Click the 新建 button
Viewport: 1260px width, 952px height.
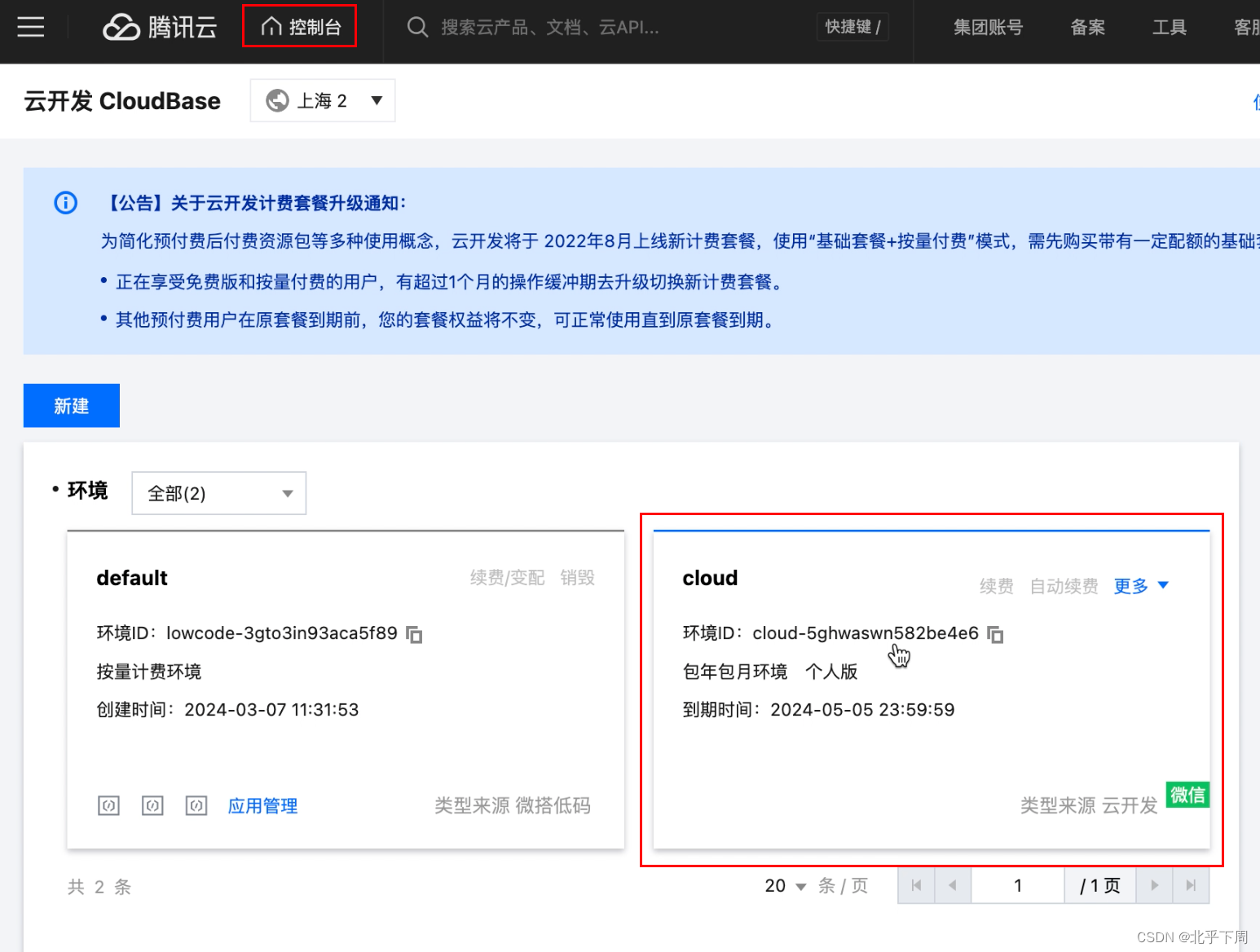pyautogui.click(x=72, y=405)
